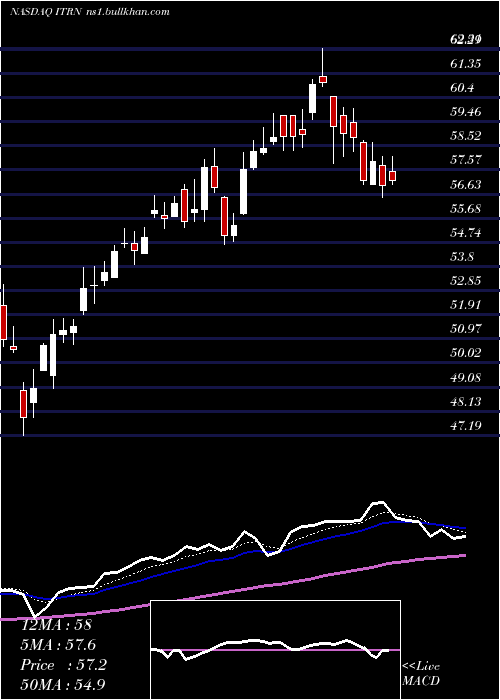The width and height of the screenshot is (500, 700).
Task: Select the 50MA : 54.9 readout
Action: pos(64,684)
